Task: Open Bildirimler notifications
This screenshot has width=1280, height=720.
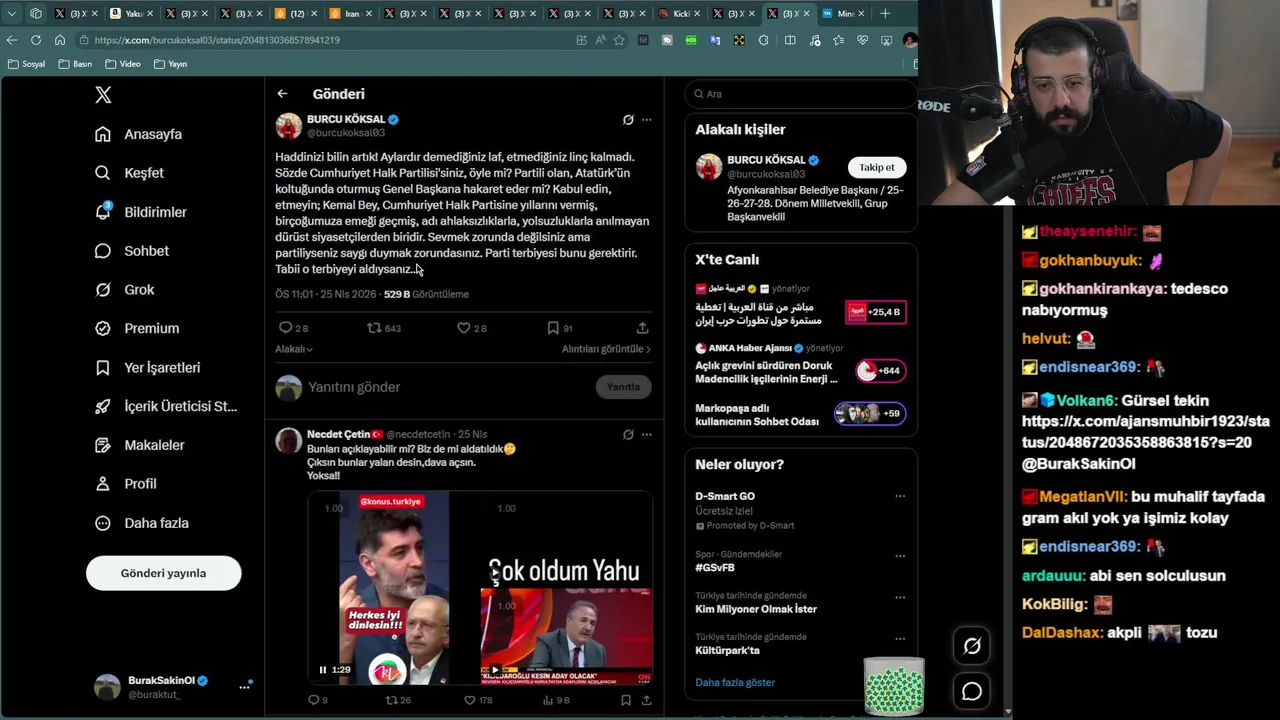Action: point(141,212)
